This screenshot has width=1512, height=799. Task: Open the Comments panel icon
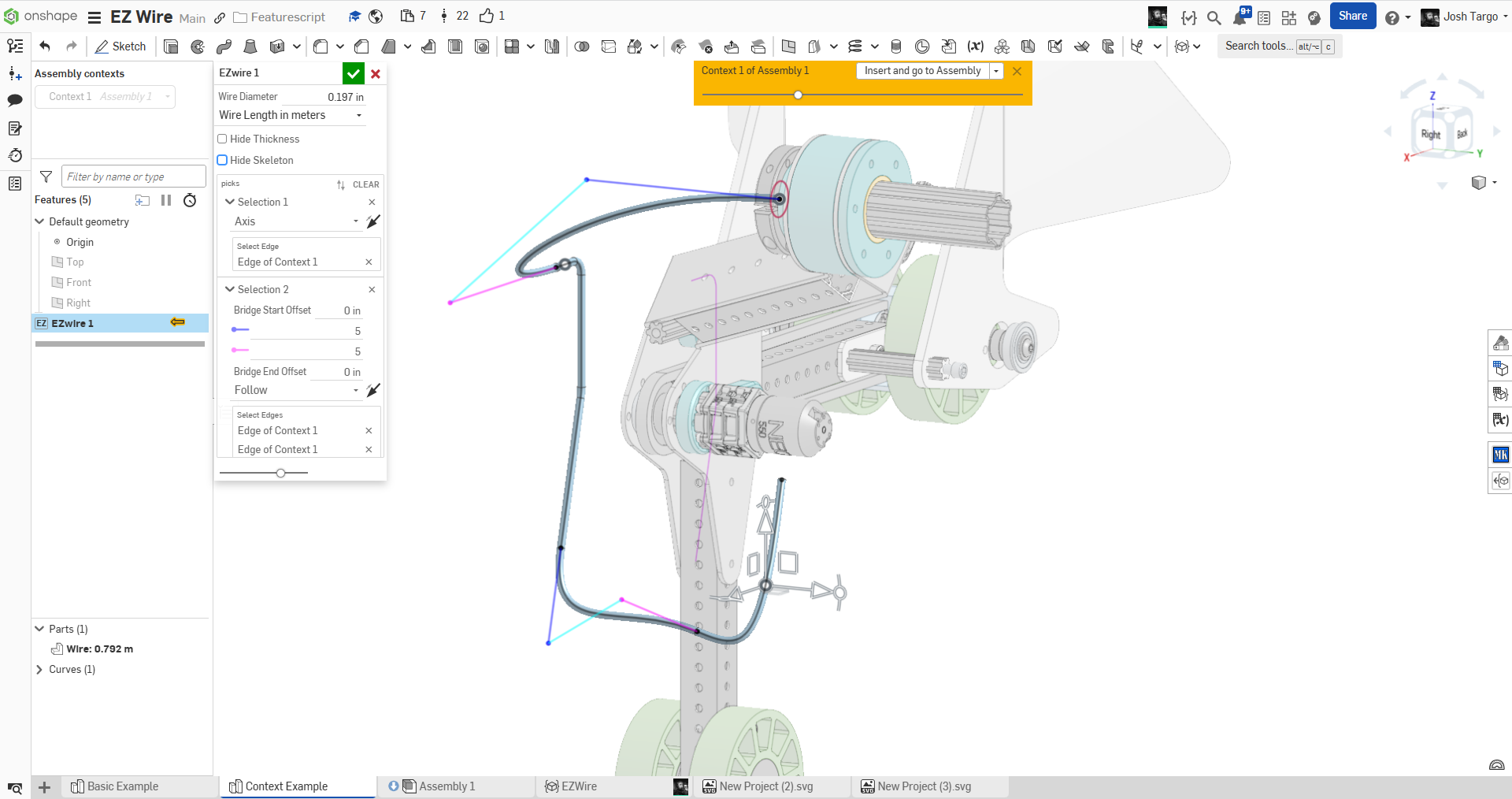15,100
